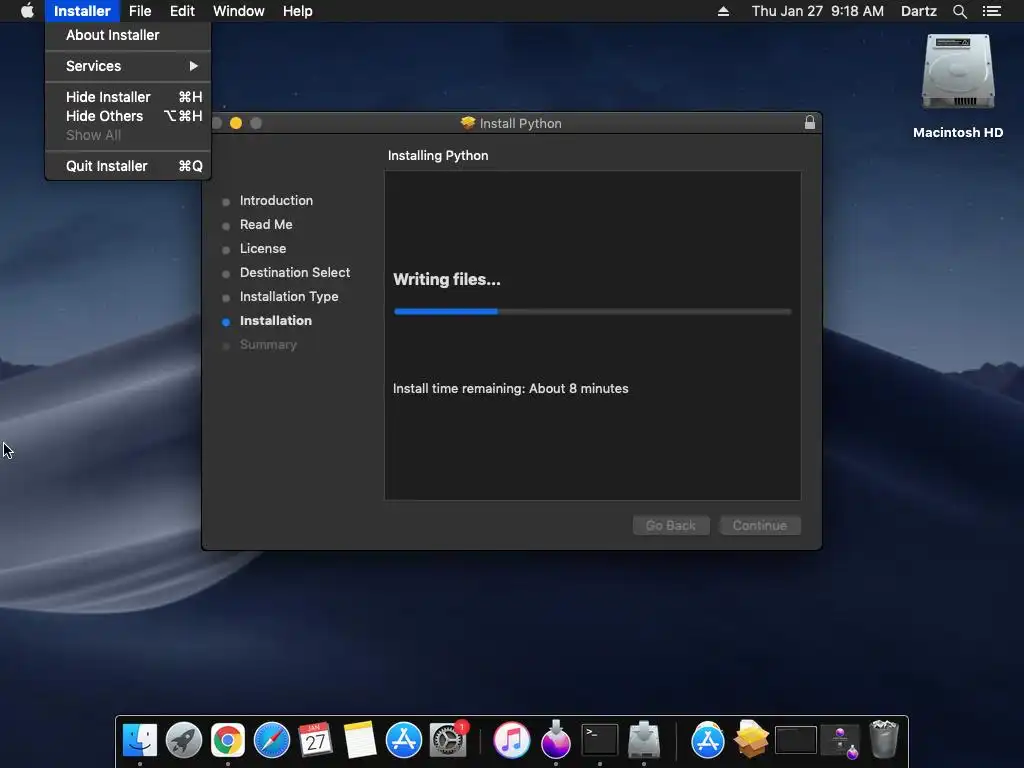Click the Introduction step in sidebar
The width and height of the screenshot is (1024, 768).
276,200
